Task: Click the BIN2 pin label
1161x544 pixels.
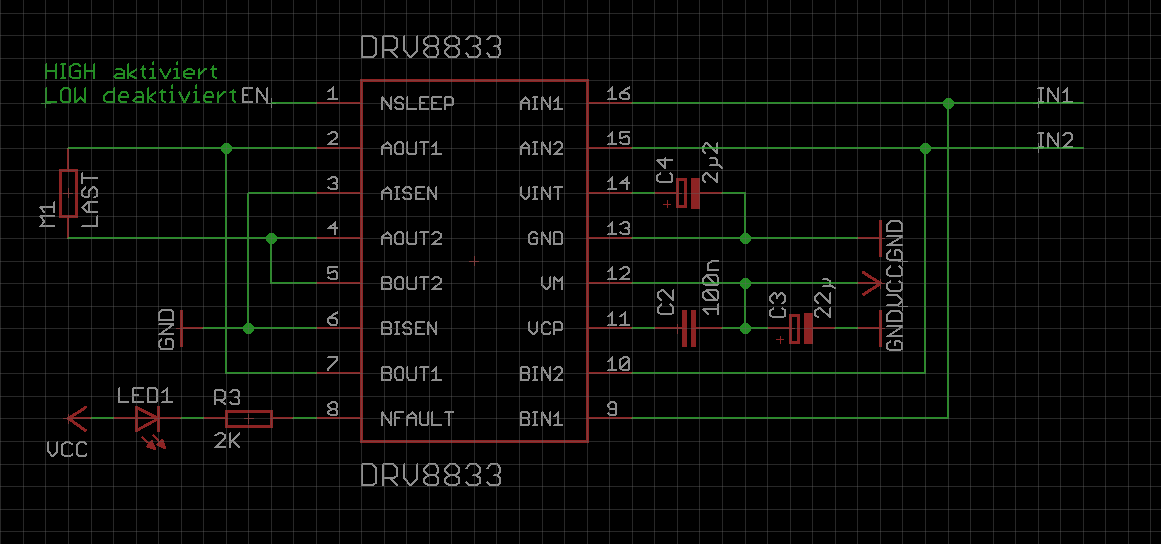Action: pyautogui.click(x=541, y=374)
